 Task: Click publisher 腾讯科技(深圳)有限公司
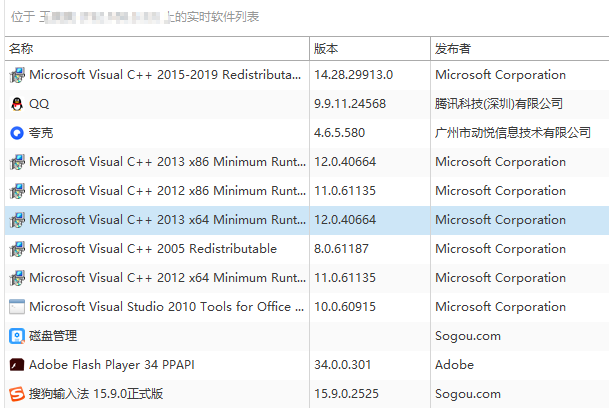coord(499,104)
